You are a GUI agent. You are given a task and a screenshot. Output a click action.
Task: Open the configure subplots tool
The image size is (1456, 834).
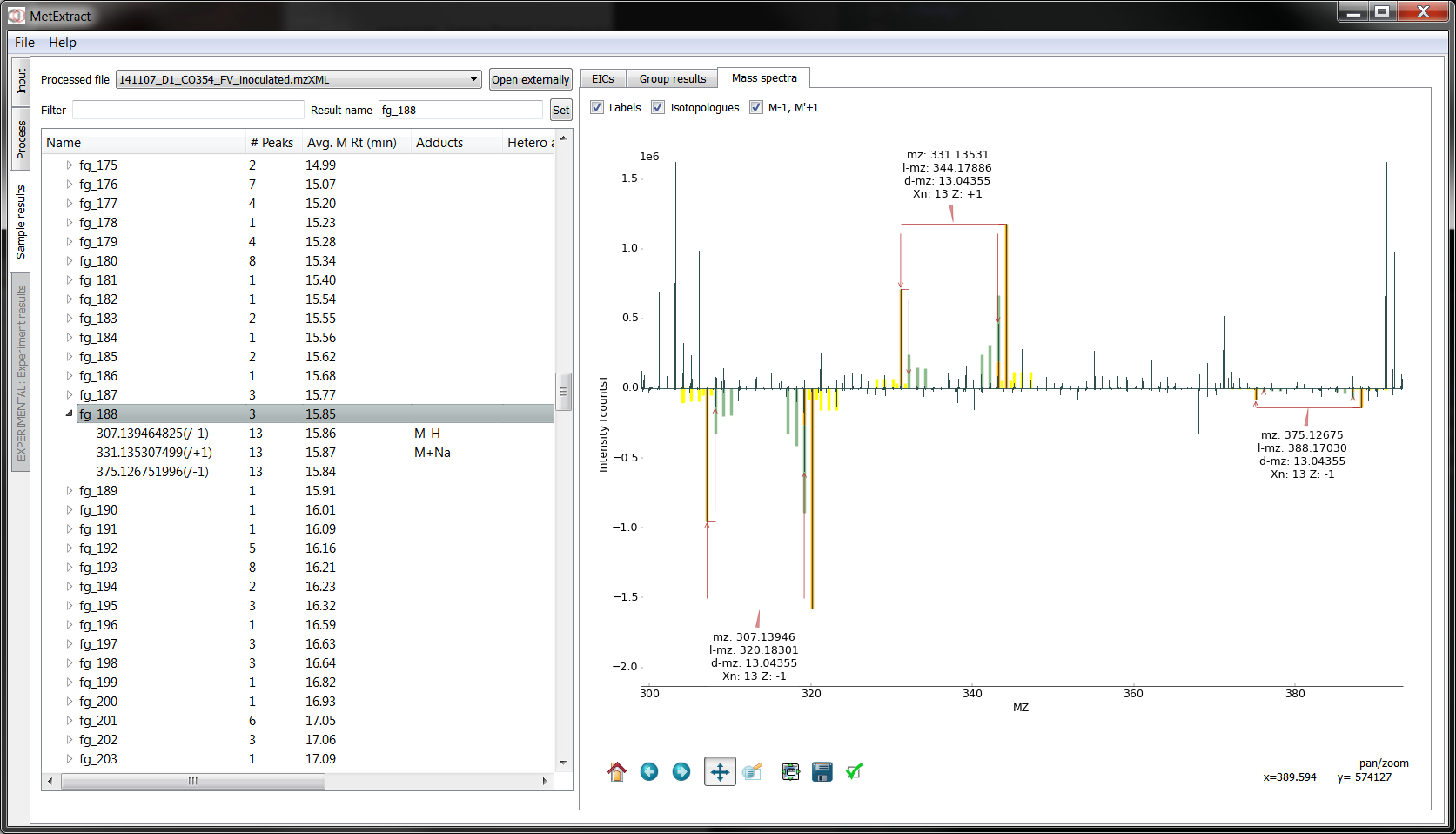tap(790, 771)
